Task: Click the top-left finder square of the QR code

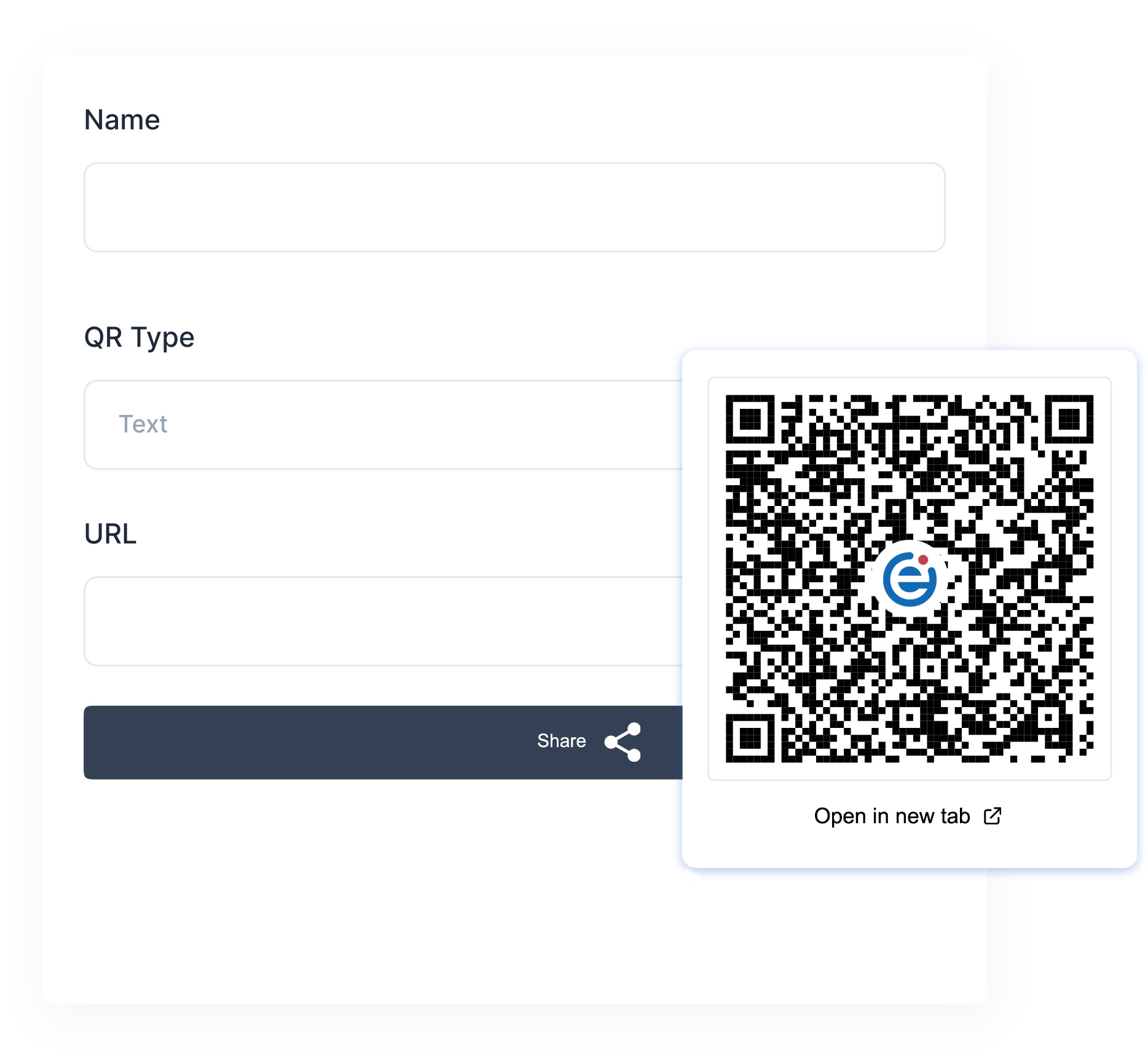Action: (750, 419)
